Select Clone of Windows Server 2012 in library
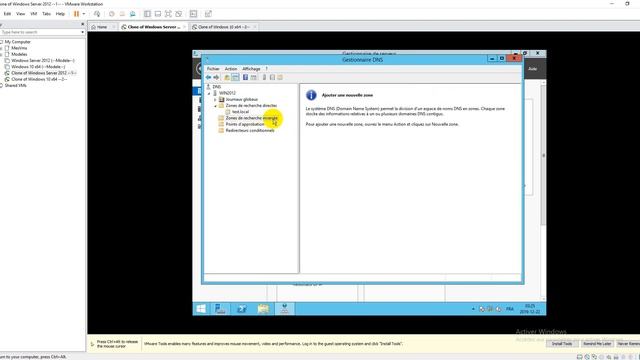 pyautogui.click(x=44, y=73)
